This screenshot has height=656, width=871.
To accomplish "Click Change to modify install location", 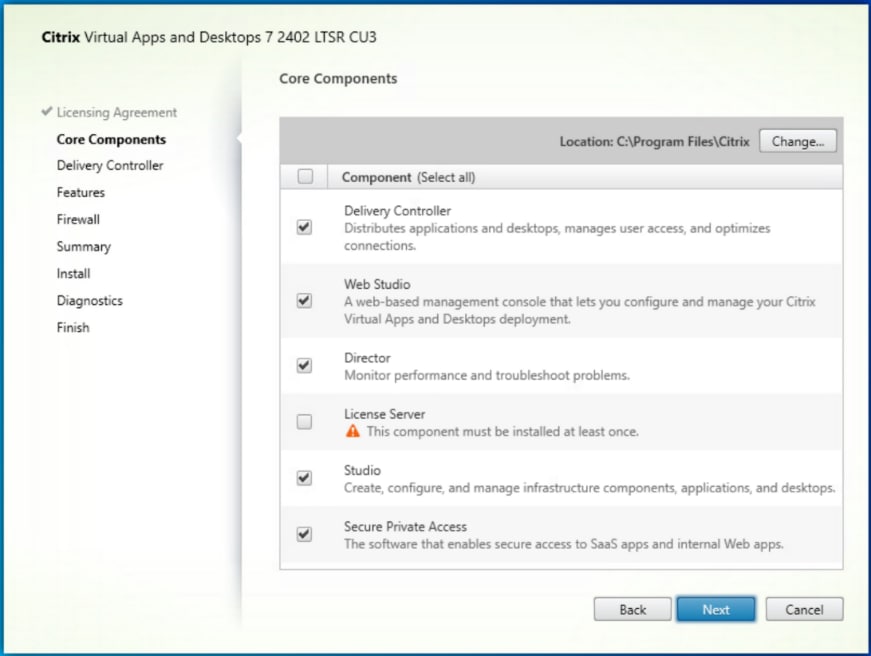I will (798, 141).
